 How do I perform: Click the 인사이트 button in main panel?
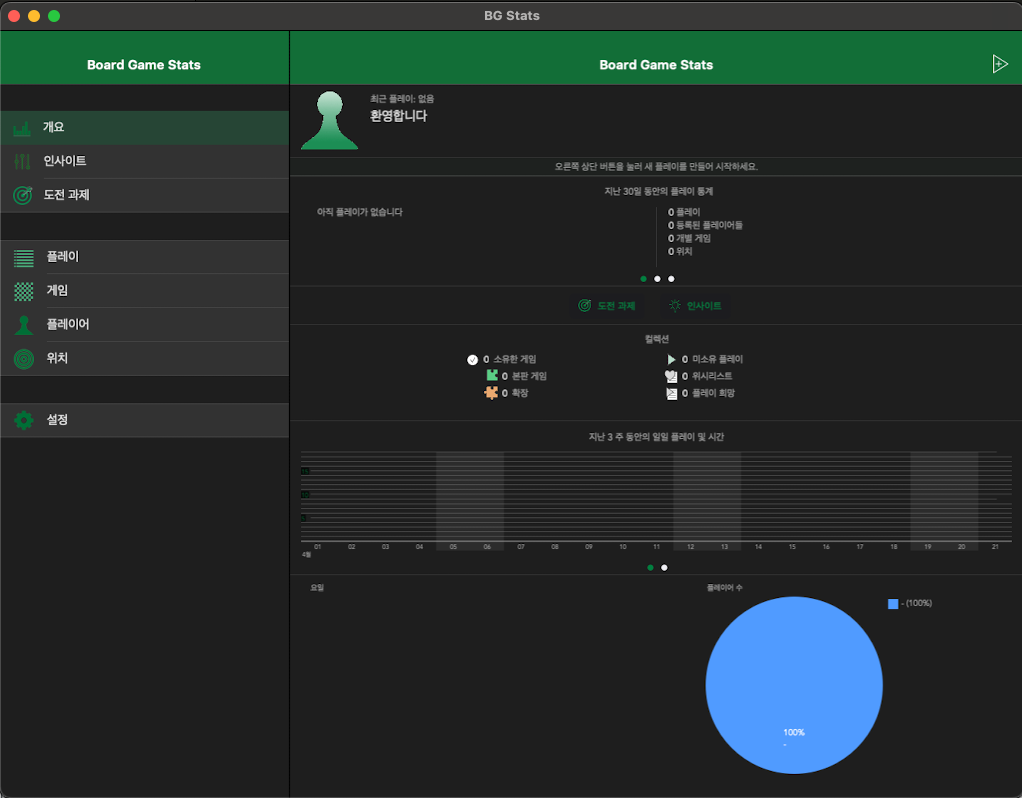pyautogui.click(x=695, y=305)
